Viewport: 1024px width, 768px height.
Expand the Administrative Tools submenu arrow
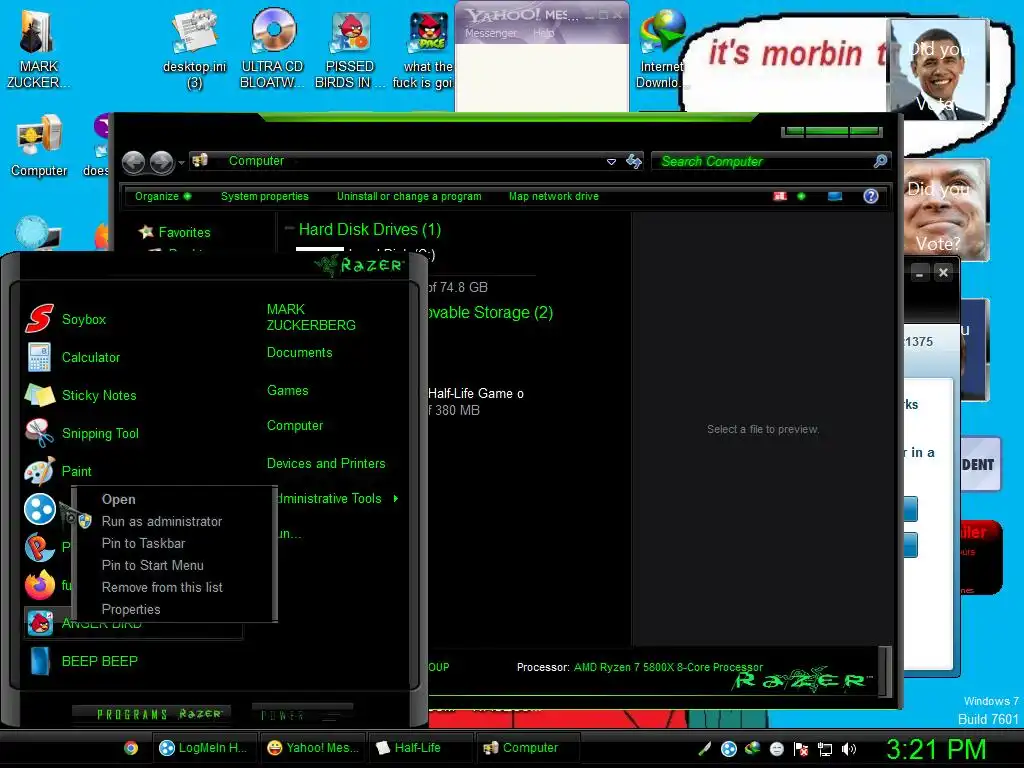click(396, 498)
